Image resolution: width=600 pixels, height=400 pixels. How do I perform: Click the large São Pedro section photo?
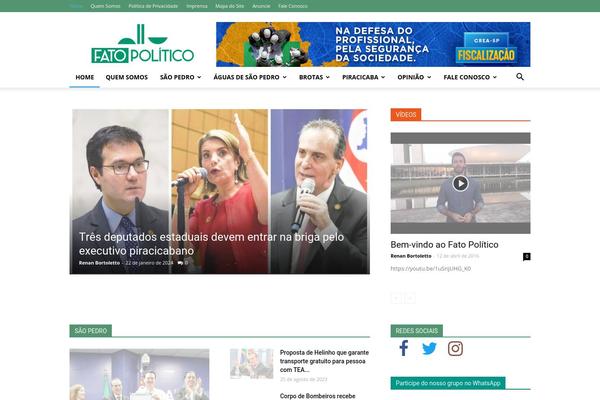[x=139, y=374]
